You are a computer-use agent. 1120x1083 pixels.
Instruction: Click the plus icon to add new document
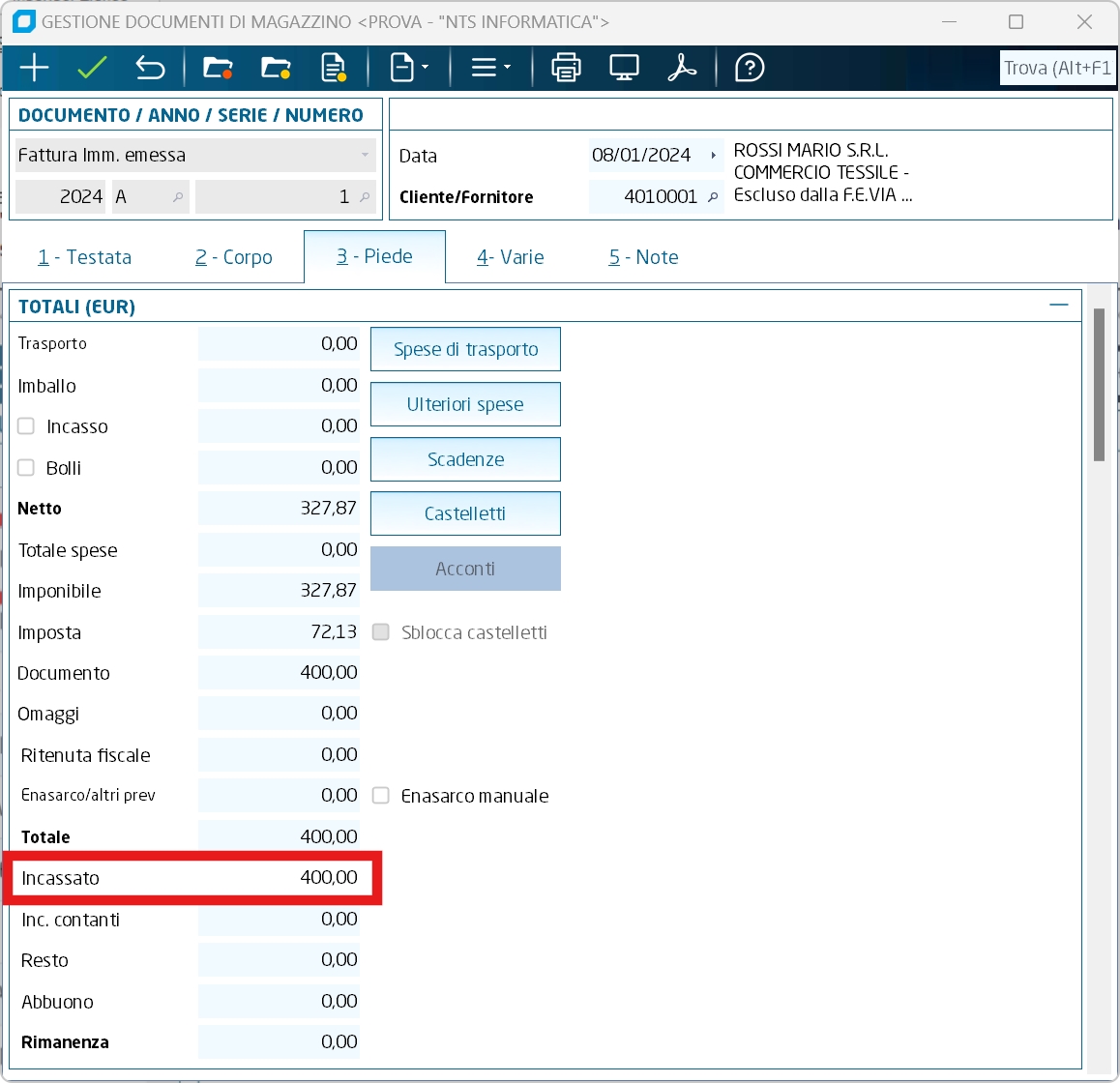[34, 68]
